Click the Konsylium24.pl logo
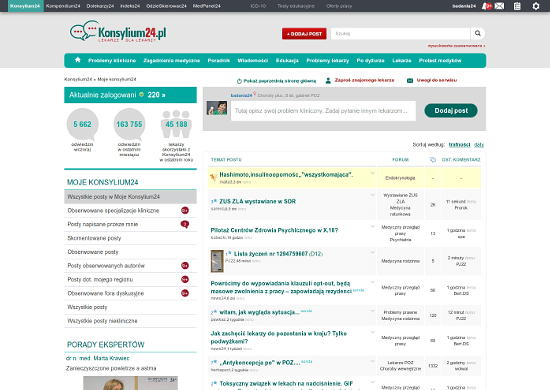Image resolution: width=550 pixels, height=390 pixels. tap(118, 31)
